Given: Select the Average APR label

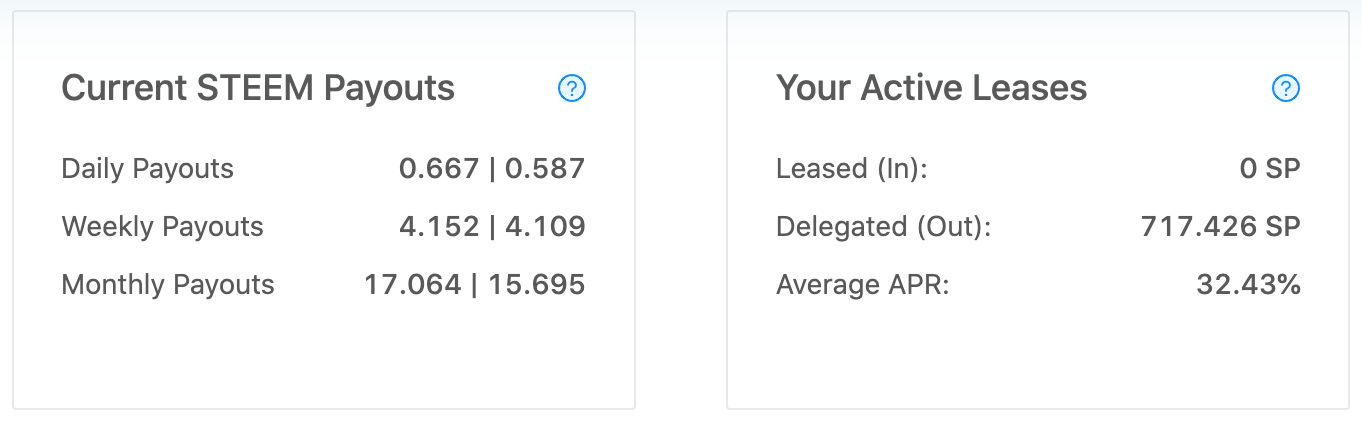Looking at the screenshot, I should (x=862, y=285).
